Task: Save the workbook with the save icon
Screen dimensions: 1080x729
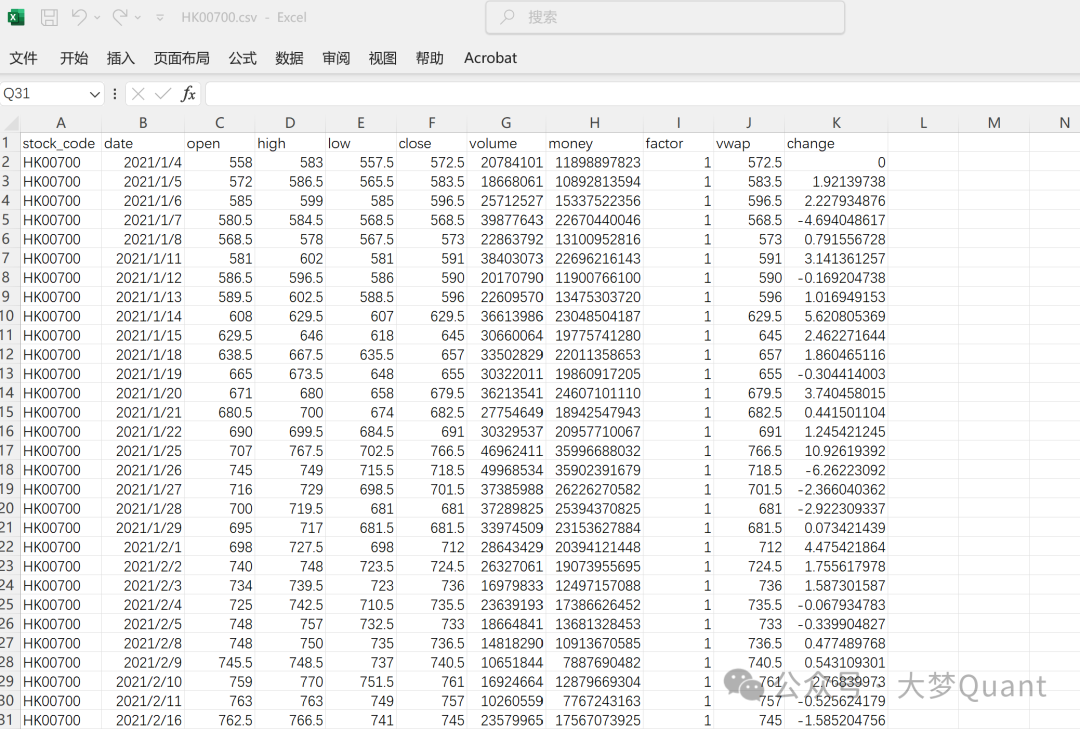Action: click(50, 17)
